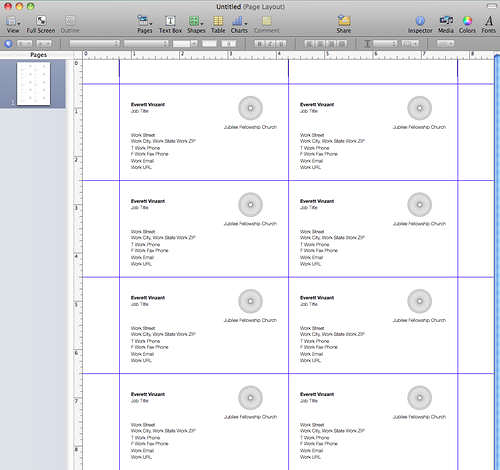
Task: Open the Media browser
Action: tap(446, 24)
